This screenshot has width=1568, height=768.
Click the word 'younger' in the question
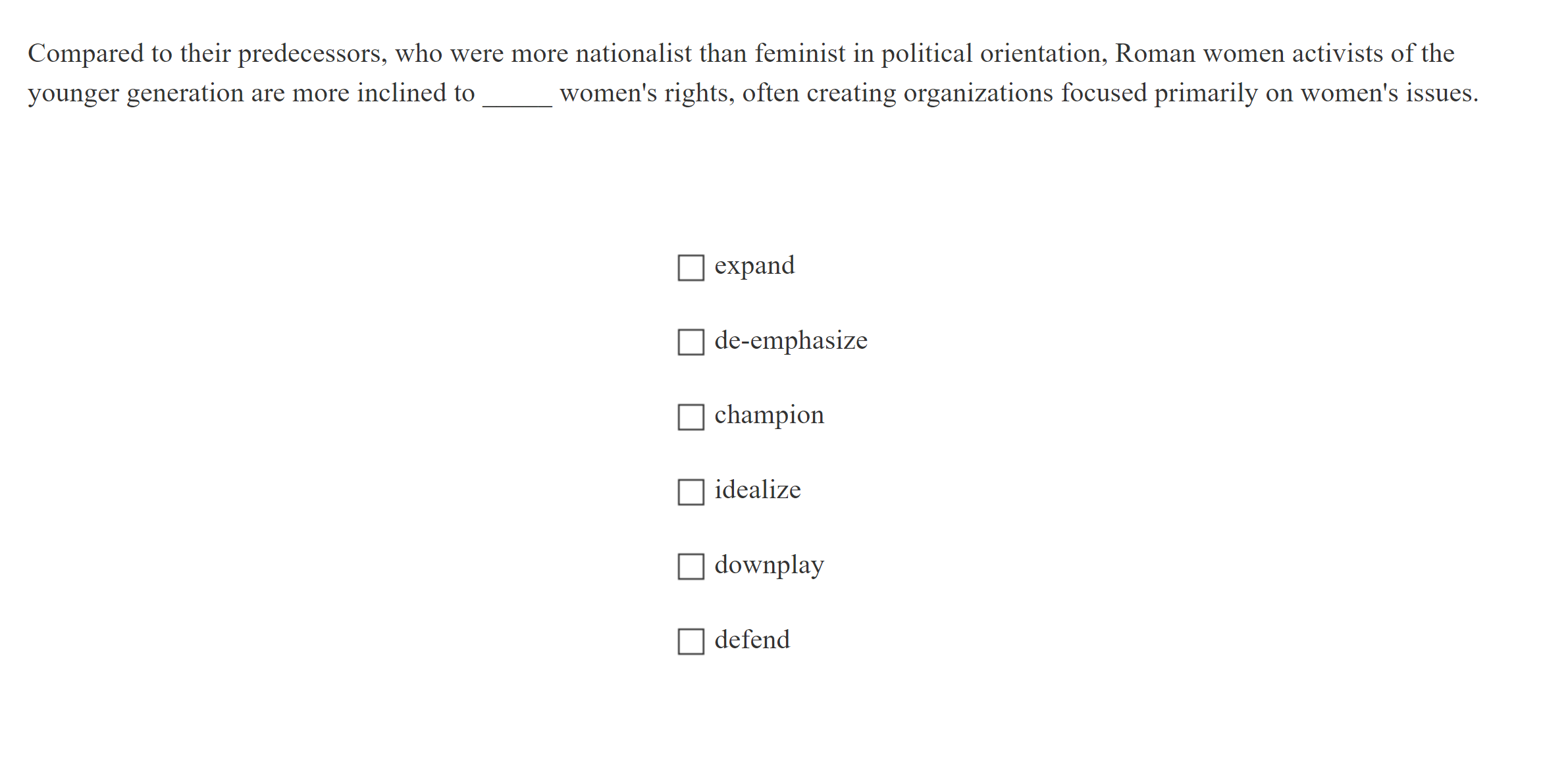73,93
